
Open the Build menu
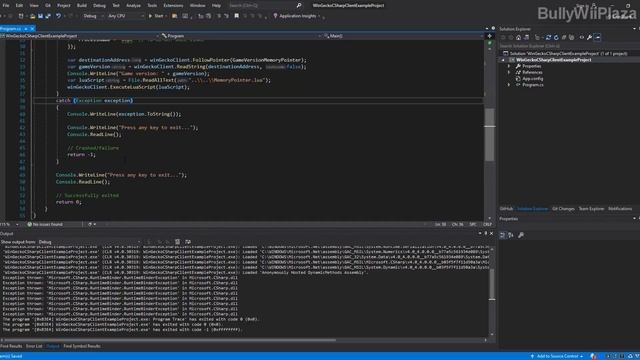tap(82, 5)
